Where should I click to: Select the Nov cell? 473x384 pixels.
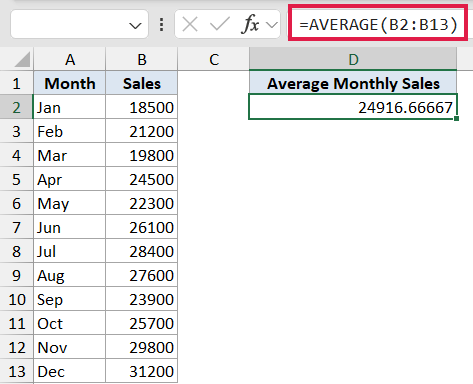click(70, 347)
